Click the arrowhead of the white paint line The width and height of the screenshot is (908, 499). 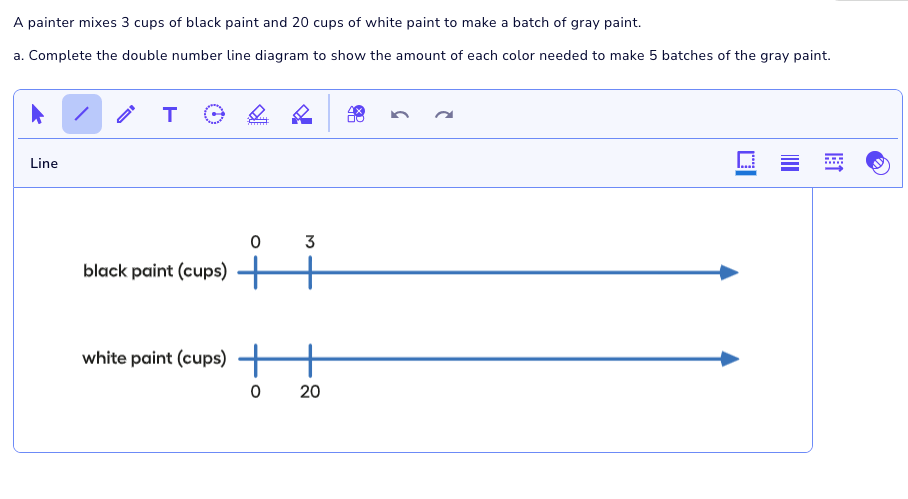[730, 358]
